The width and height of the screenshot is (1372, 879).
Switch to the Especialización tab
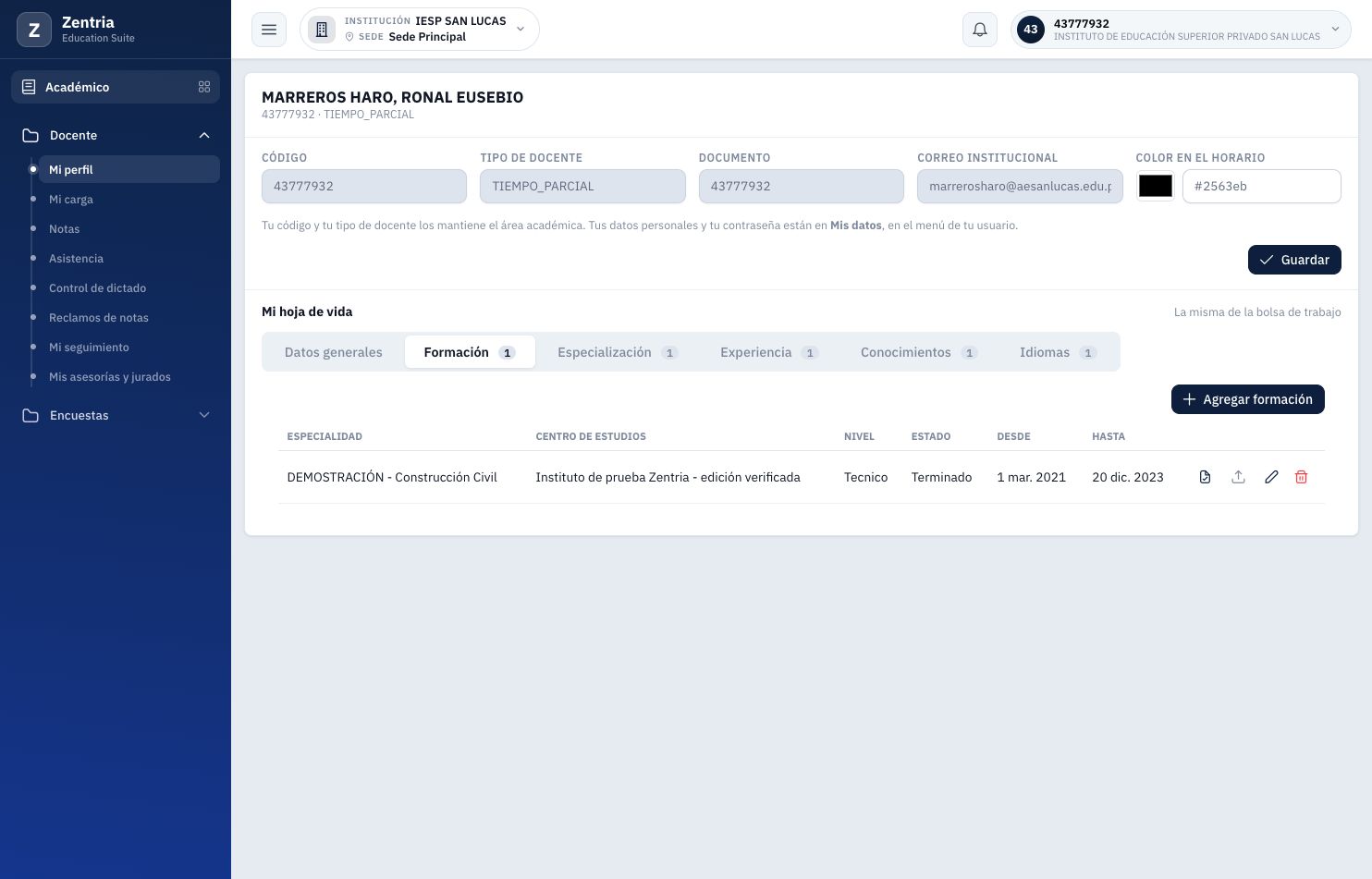tap(618, 352)
